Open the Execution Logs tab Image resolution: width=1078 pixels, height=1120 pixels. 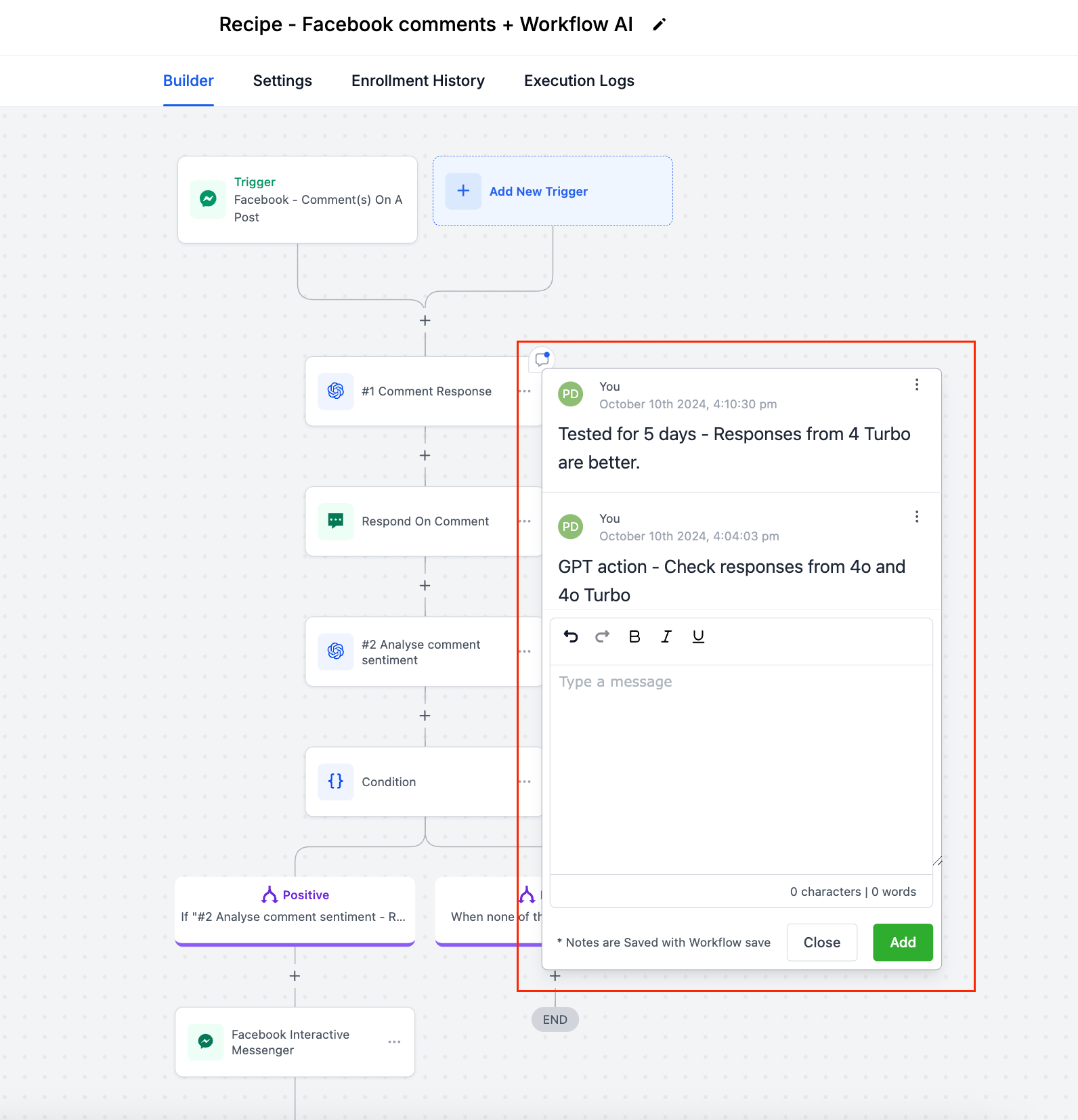pyautogui.click(x=579, y=81)
